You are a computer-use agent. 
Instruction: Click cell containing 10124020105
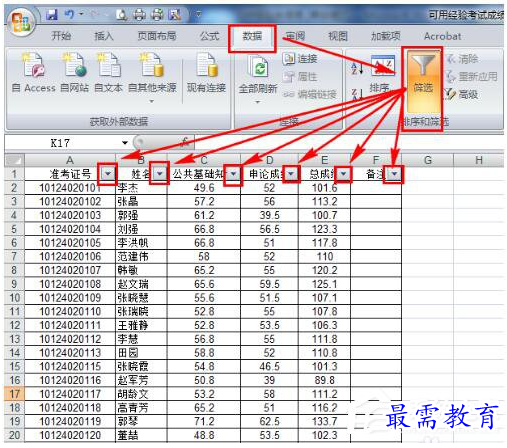[x=70, y=243]
